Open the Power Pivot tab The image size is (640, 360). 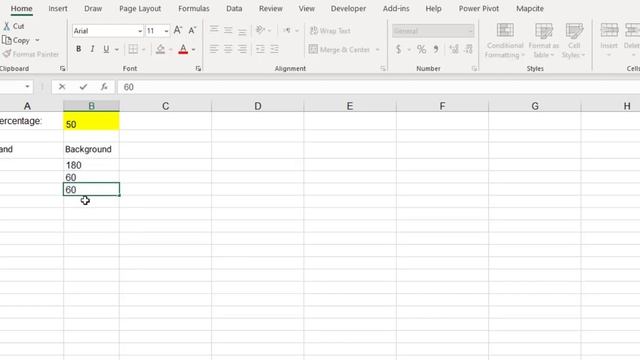click(479, 9)
